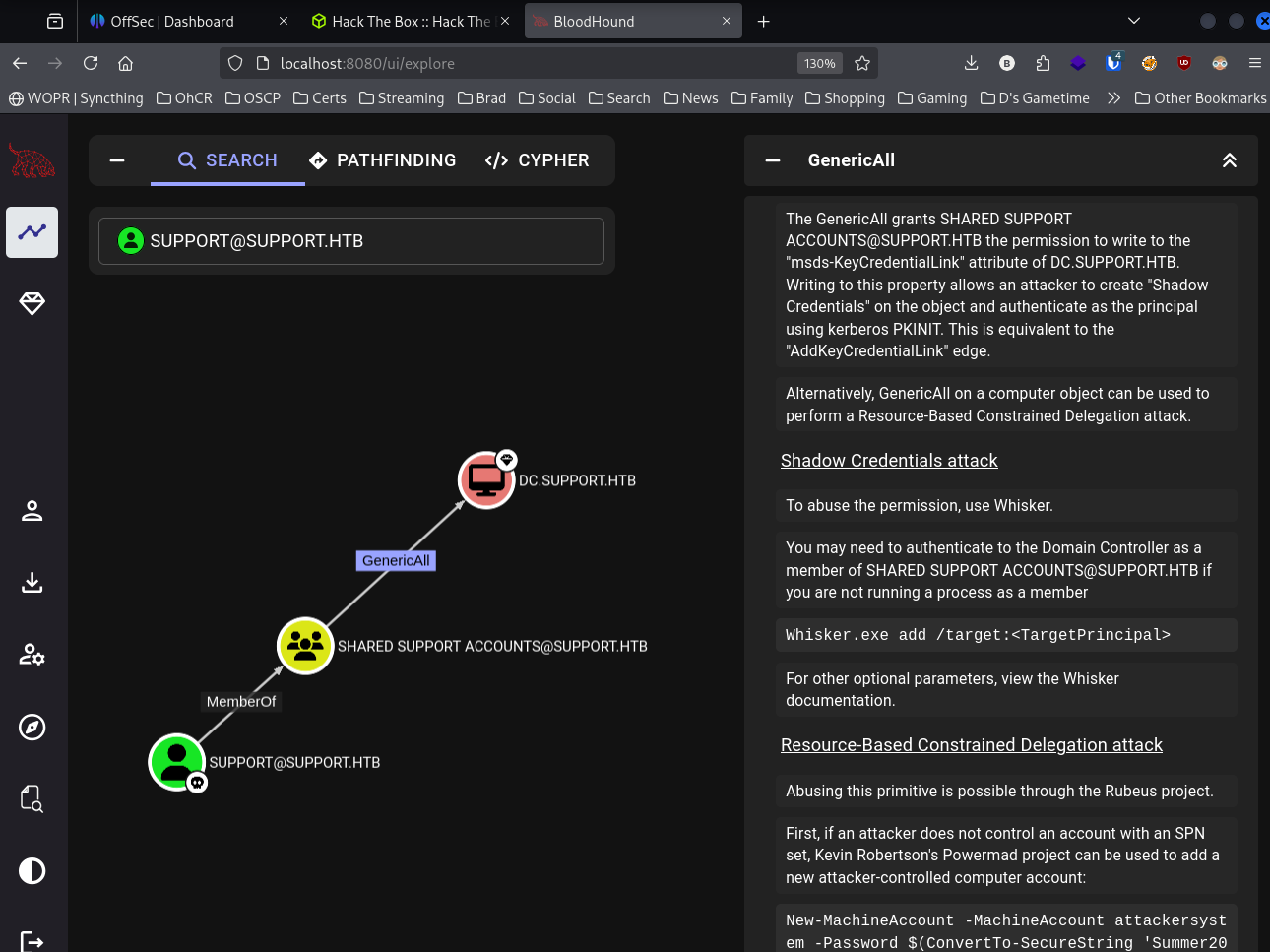Show more bookmarks chevron
This screenshot has width=1270, height=952.
pyautogui.click(x=1113, y=98)
